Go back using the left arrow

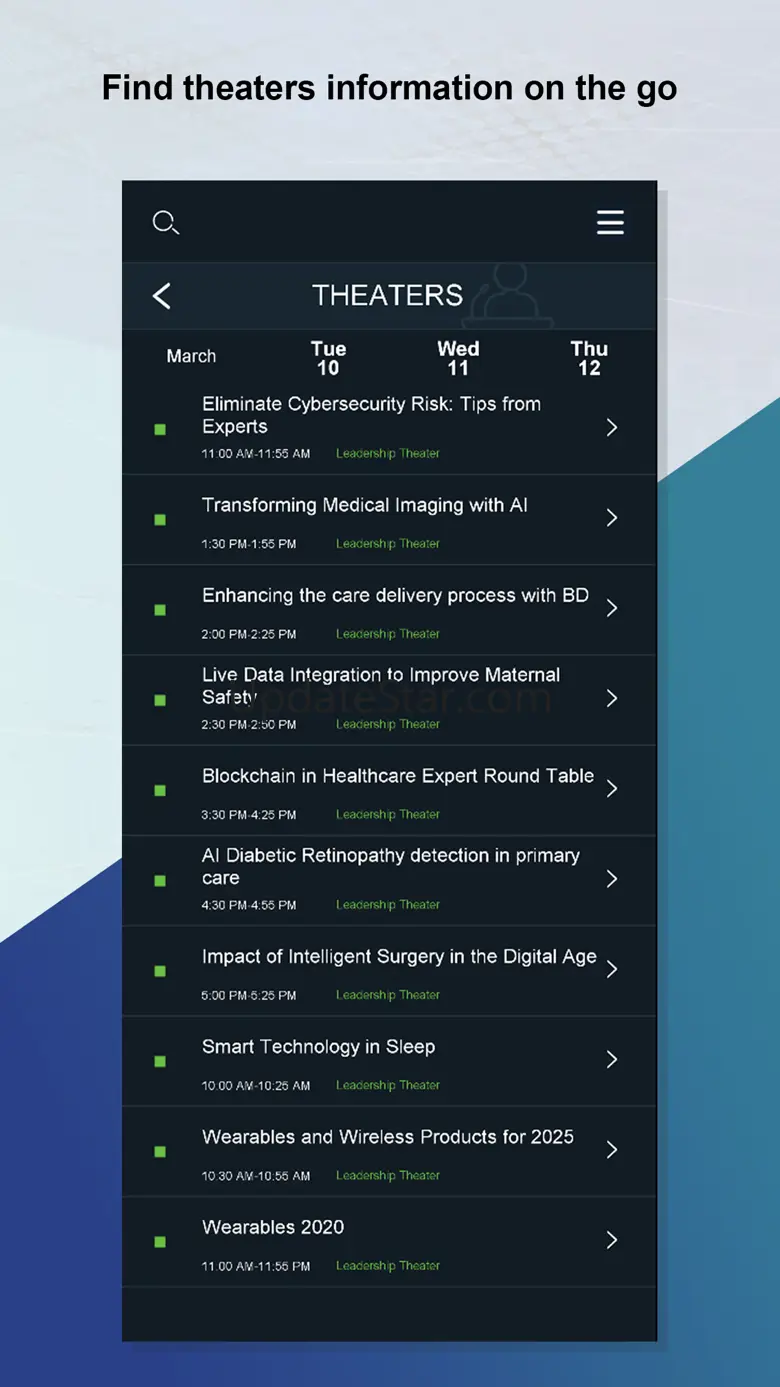[x=162, y=296]
